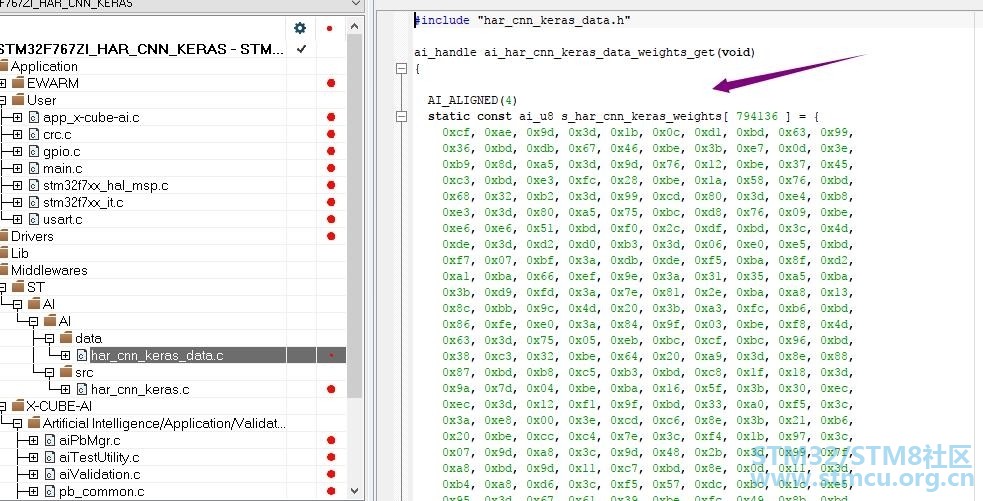Image resolution: width=983 pixels, height=501 pixels.
Task: Click the red status dot on the main.c row
Action: click(331, 169)
